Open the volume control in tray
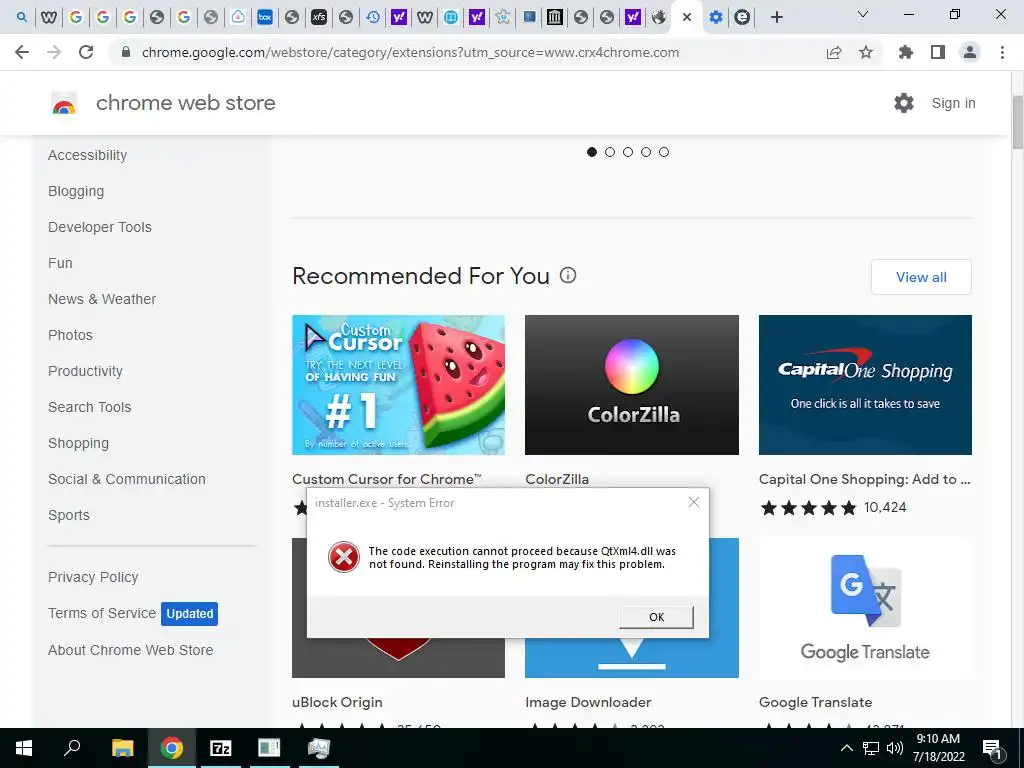This screenshot has height=768, width=1024. tap(895, 748)
